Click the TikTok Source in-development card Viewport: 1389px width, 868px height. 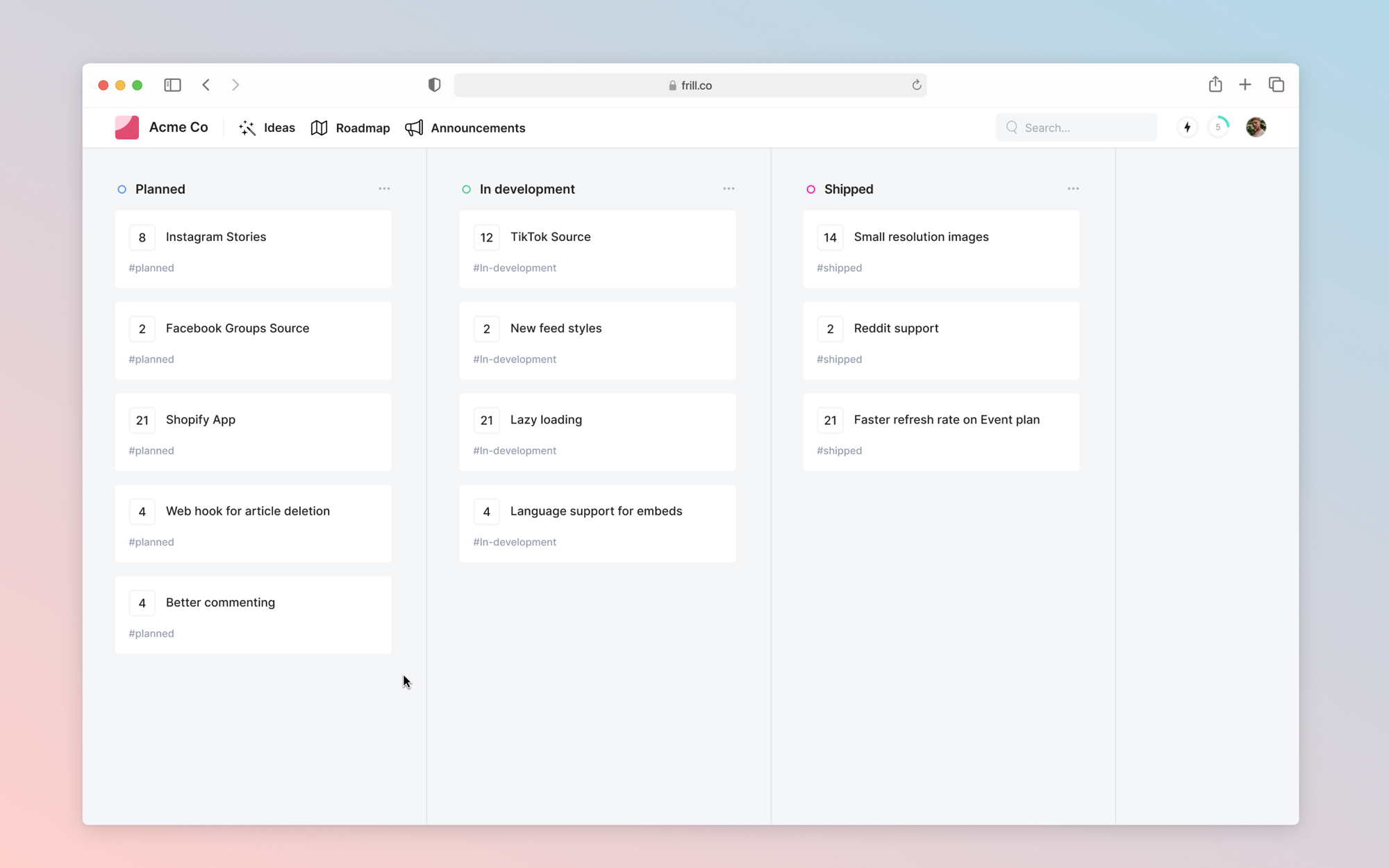coord(597,249)
